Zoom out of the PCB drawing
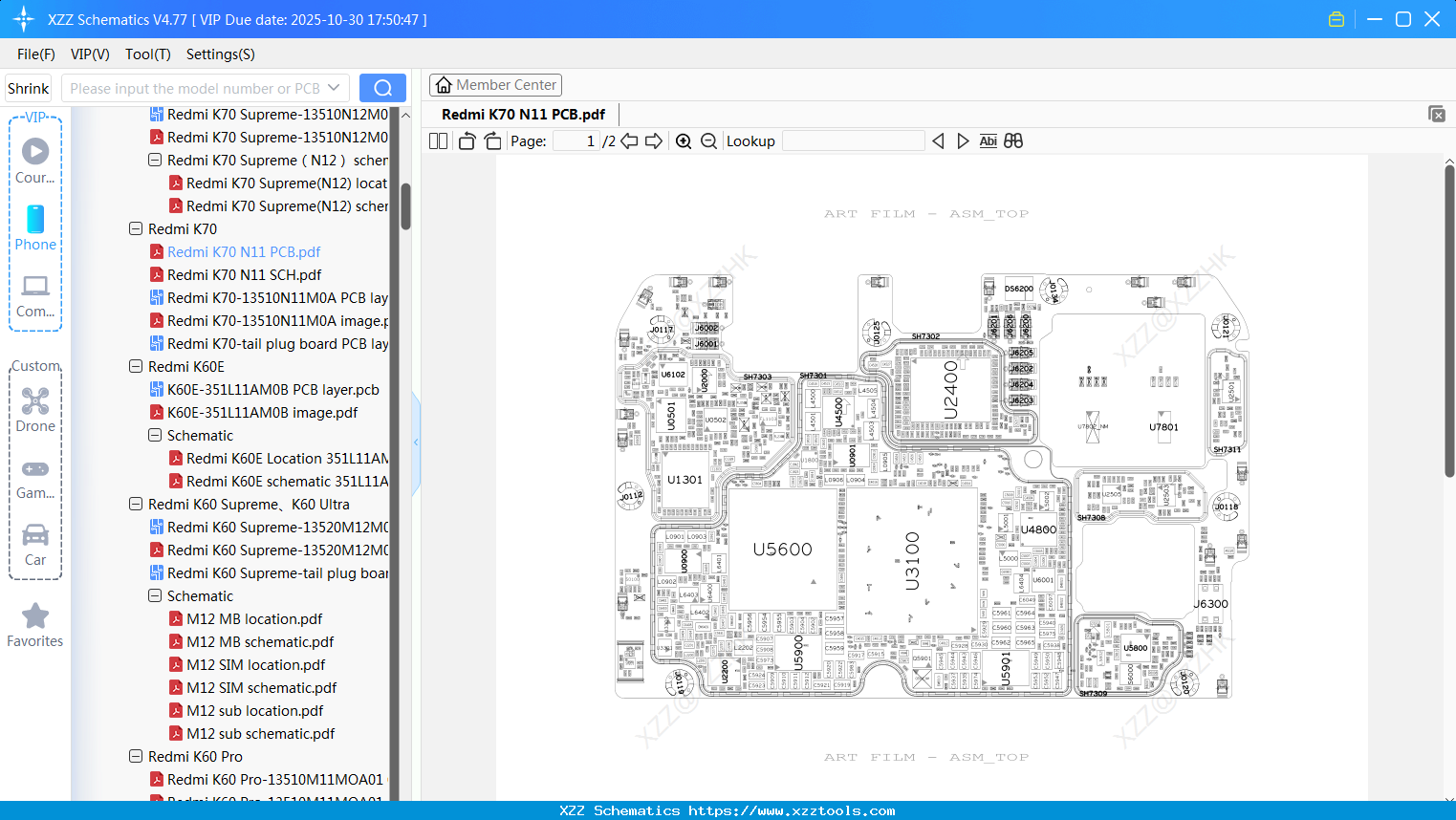Viewport: 1456px width, 820px height. click(708, 141)
